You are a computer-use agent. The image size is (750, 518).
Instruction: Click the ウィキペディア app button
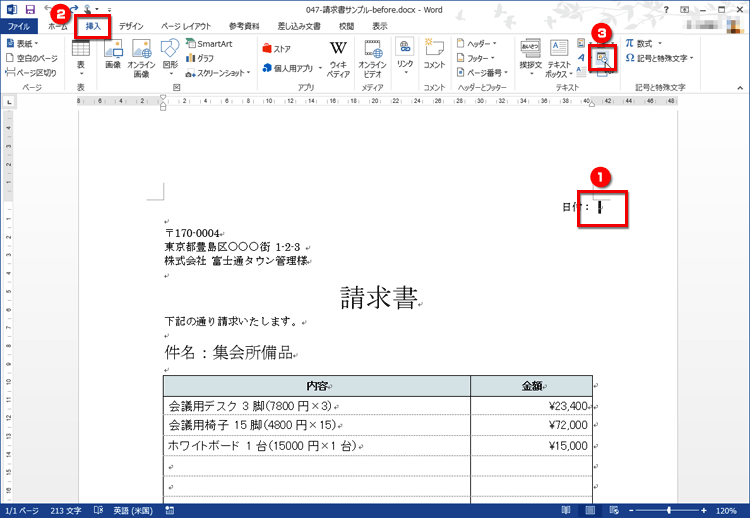pos(338,59)
